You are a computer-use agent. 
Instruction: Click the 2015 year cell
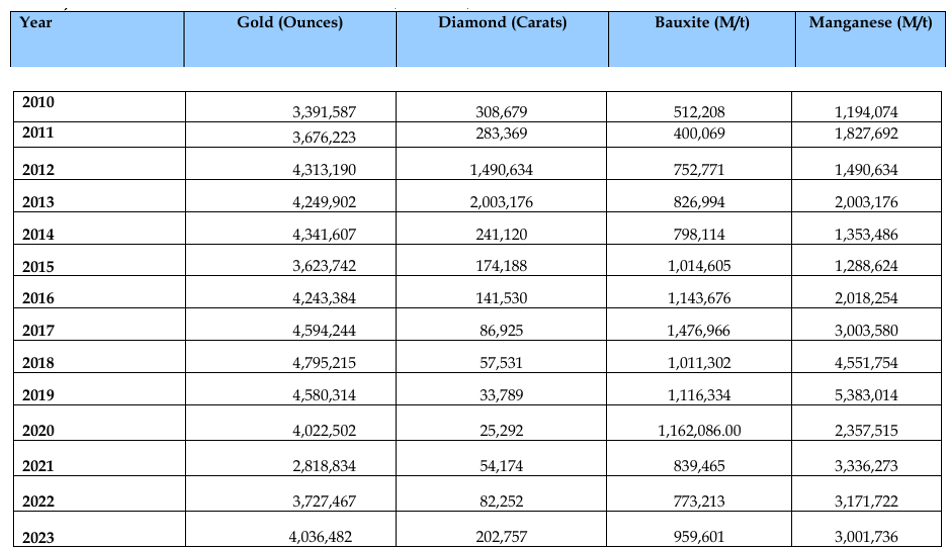[38, 266]
